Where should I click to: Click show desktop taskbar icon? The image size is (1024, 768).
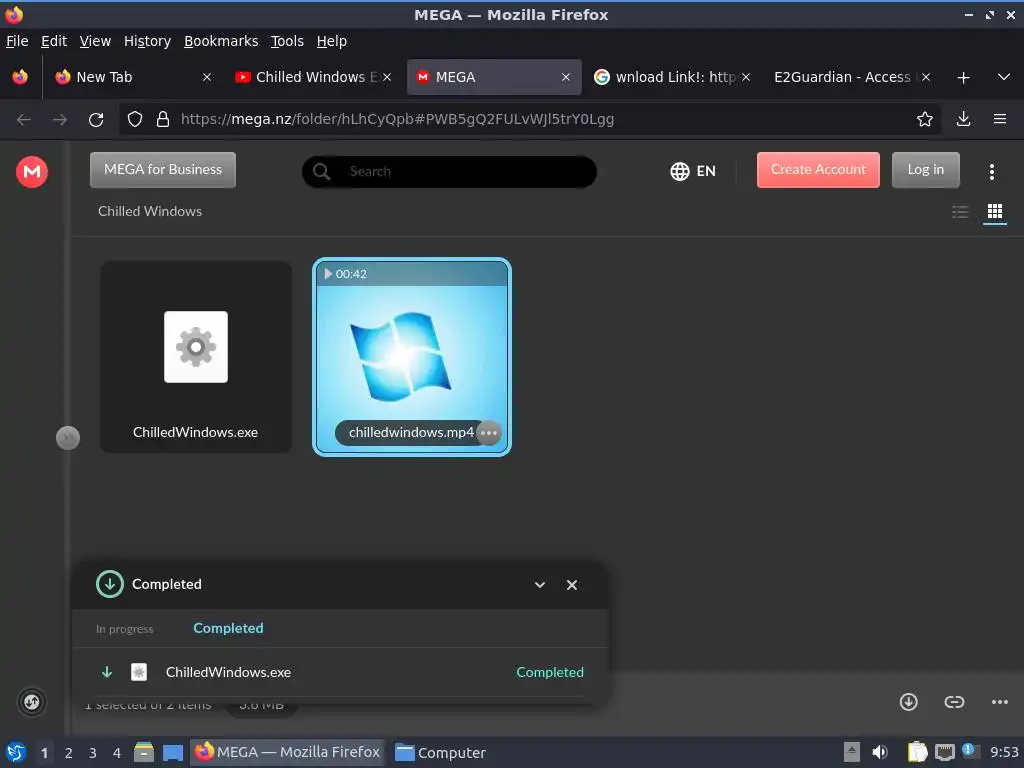(x=172, y=753)
